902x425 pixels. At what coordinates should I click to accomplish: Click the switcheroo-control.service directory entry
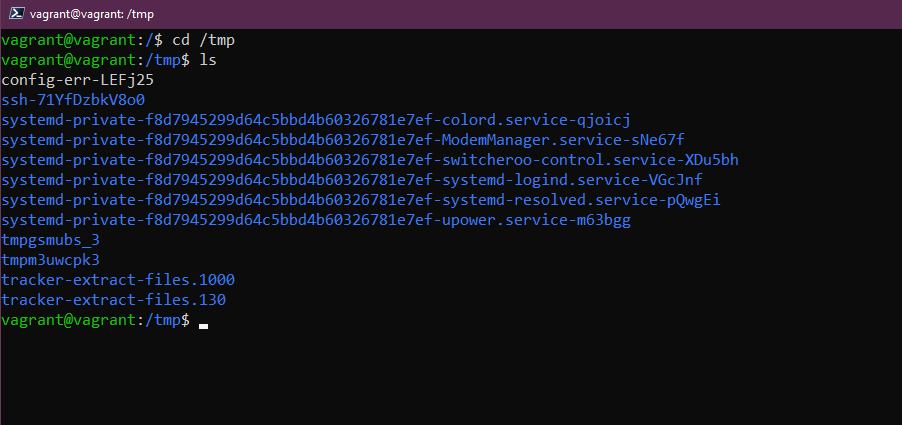(x=370, y=160)
